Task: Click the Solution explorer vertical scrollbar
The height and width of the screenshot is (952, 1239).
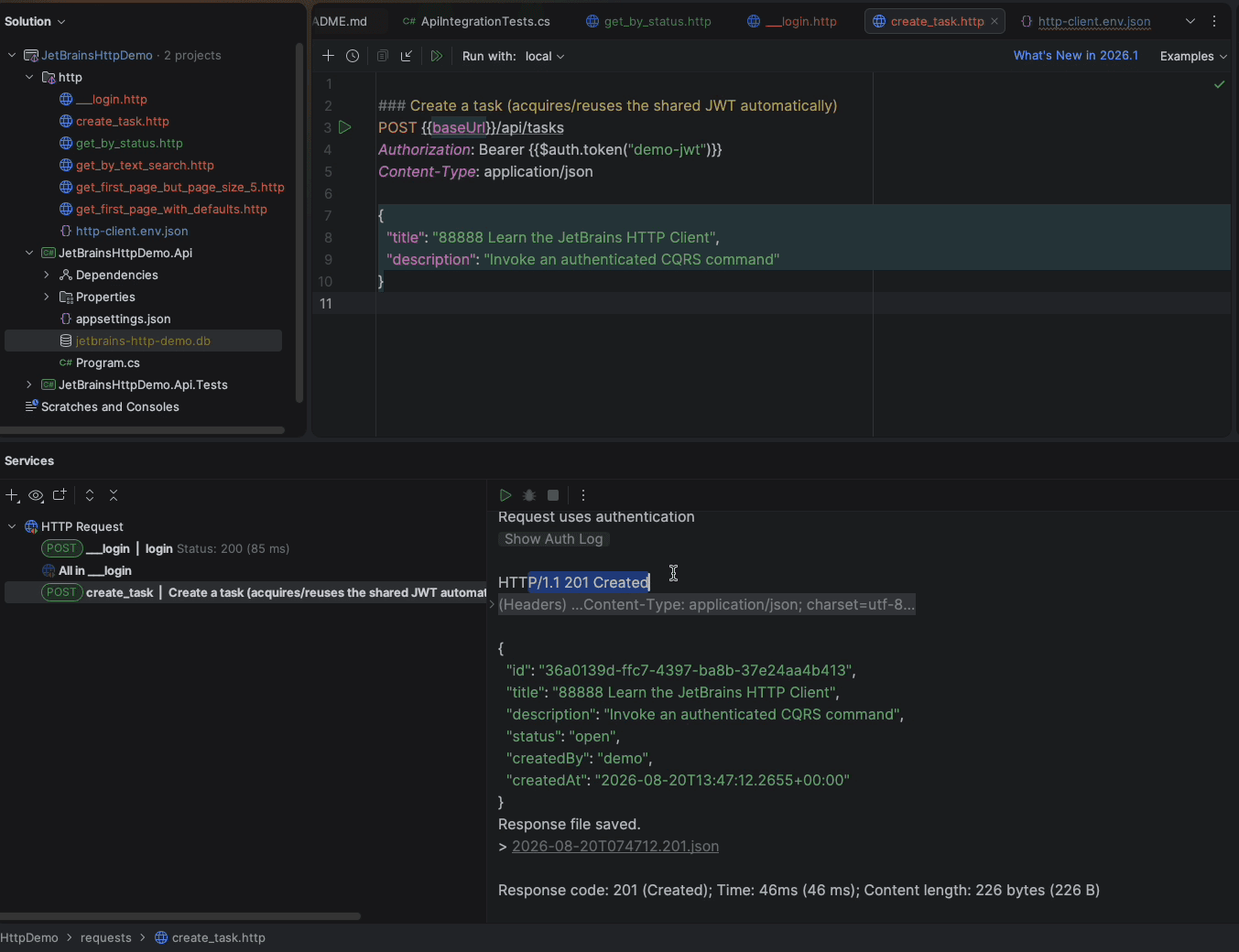Action: point(299,222)
